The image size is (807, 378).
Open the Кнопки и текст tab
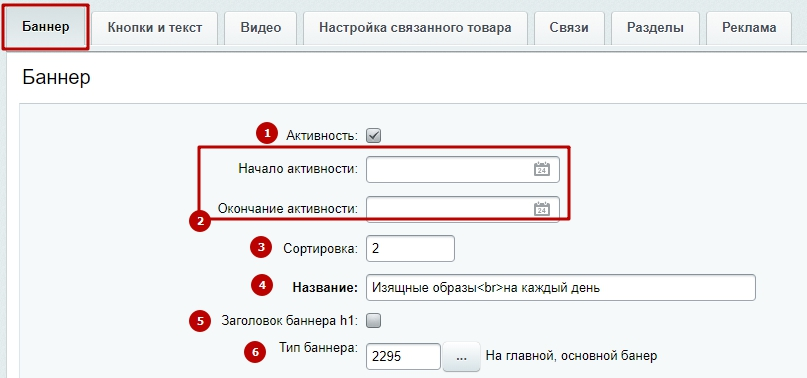pos(155,28)
